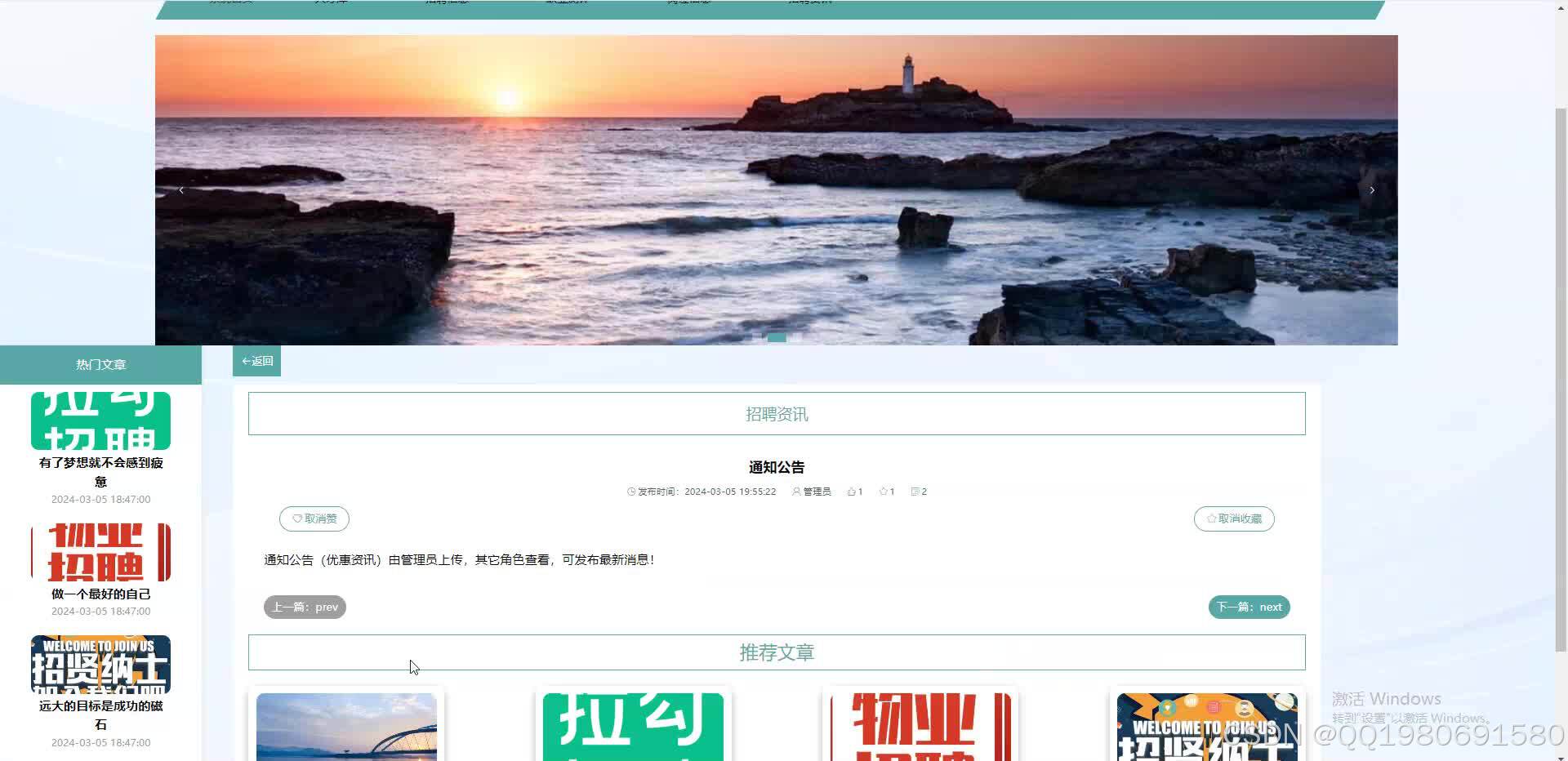The width and height of the screenshot is (1568, 761).
Task: Toggle off the like with 取消赞
Action: tap(314, 518)
